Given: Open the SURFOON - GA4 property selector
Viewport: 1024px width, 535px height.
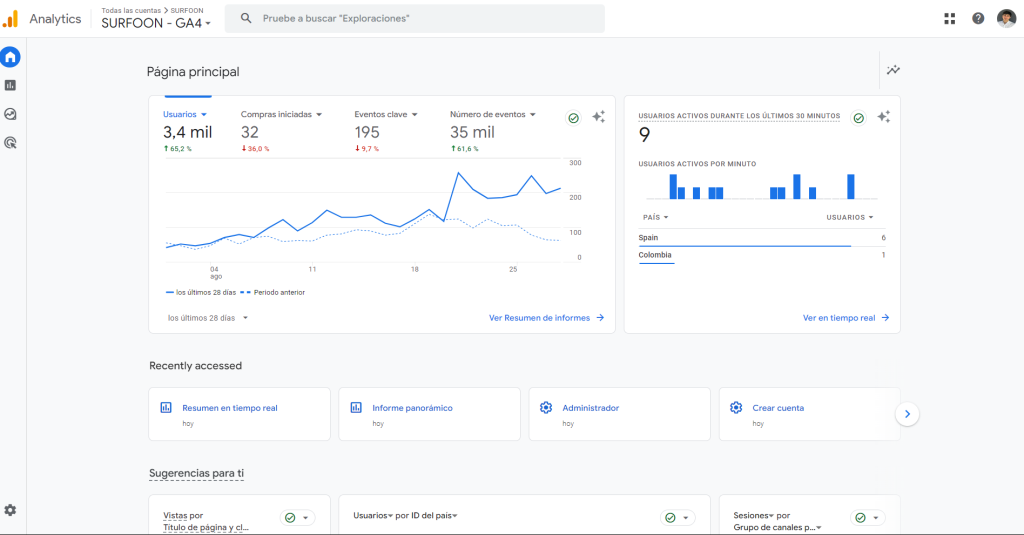Looking at the screenshot, I should click(x=156, y=24).
